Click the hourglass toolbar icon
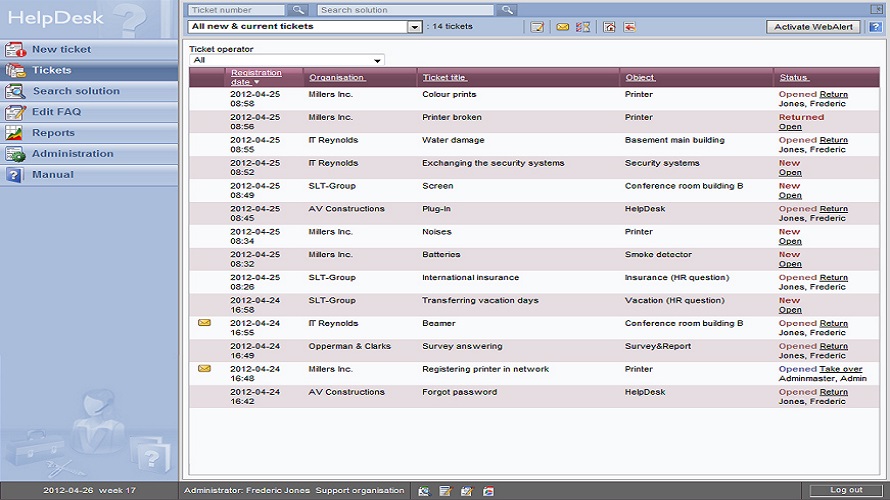This screenshot has height=500, width=890. [x=583, y=27]
